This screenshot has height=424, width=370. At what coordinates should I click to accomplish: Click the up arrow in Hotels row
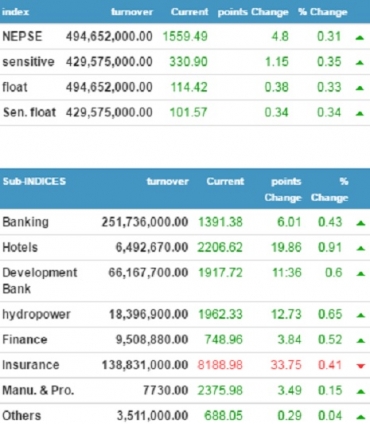pyautogui.click(x=361, y=248)
